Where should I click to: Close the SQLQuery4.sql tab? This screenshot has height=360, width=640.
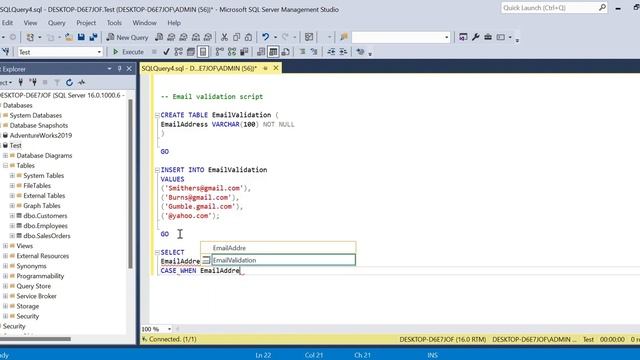coord(276,68)
